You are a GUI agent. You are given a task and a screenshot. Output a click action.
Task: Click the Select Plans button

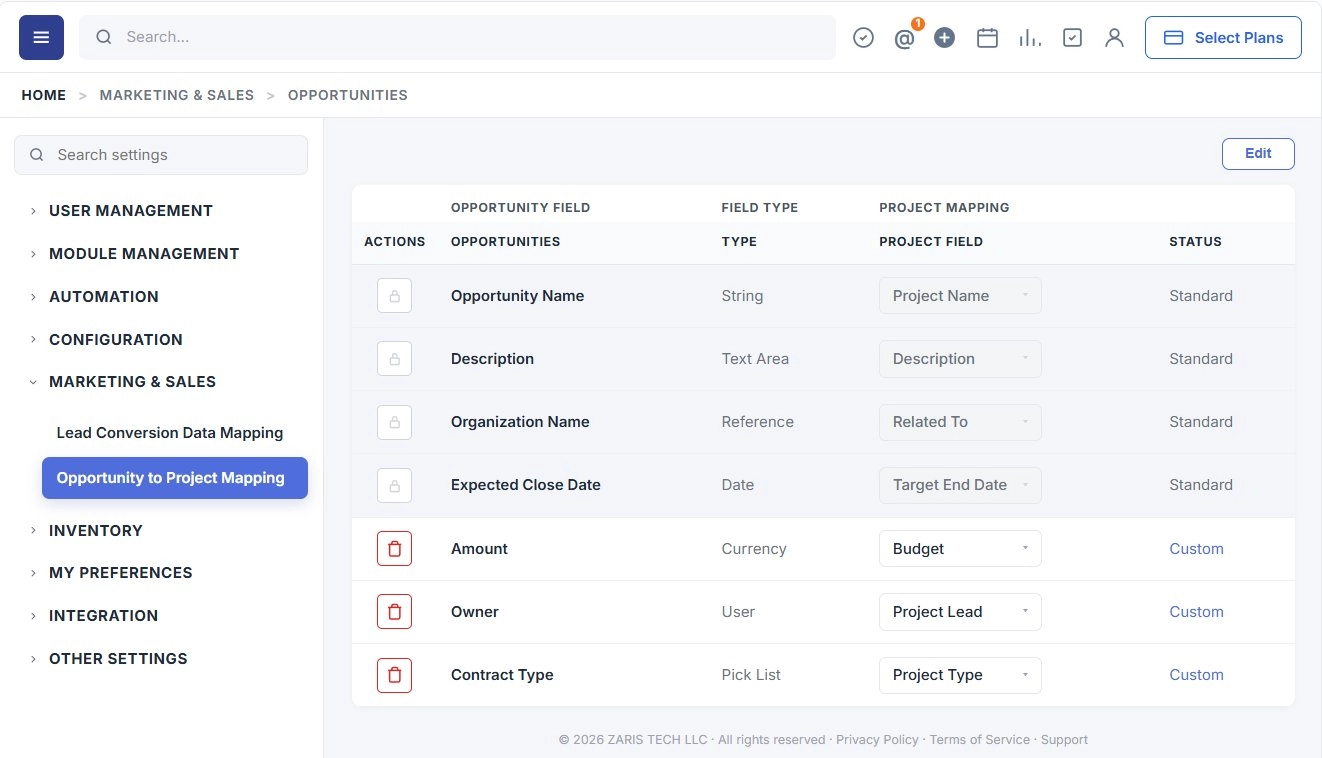click(x=1223, y=38)
